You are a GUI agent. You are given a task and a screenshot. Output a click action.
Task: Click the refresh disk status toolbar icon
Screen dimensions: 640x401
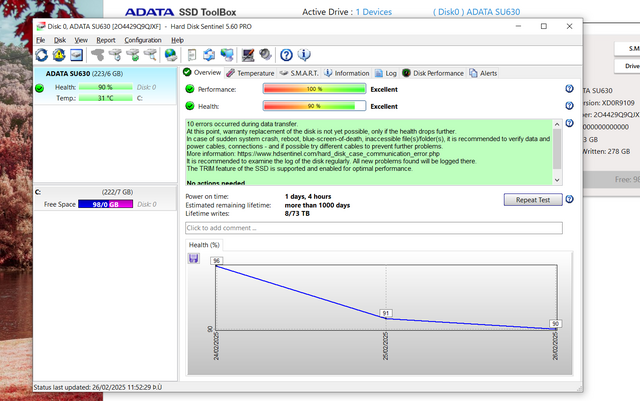pos(41,54)
